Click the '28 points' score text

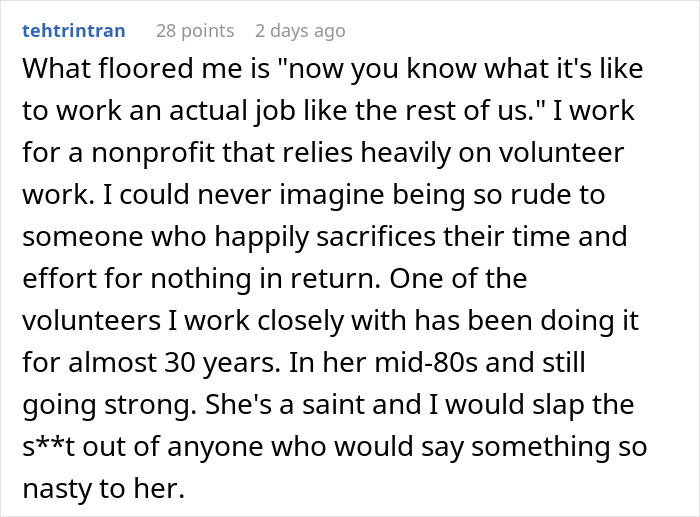(197, 31)
